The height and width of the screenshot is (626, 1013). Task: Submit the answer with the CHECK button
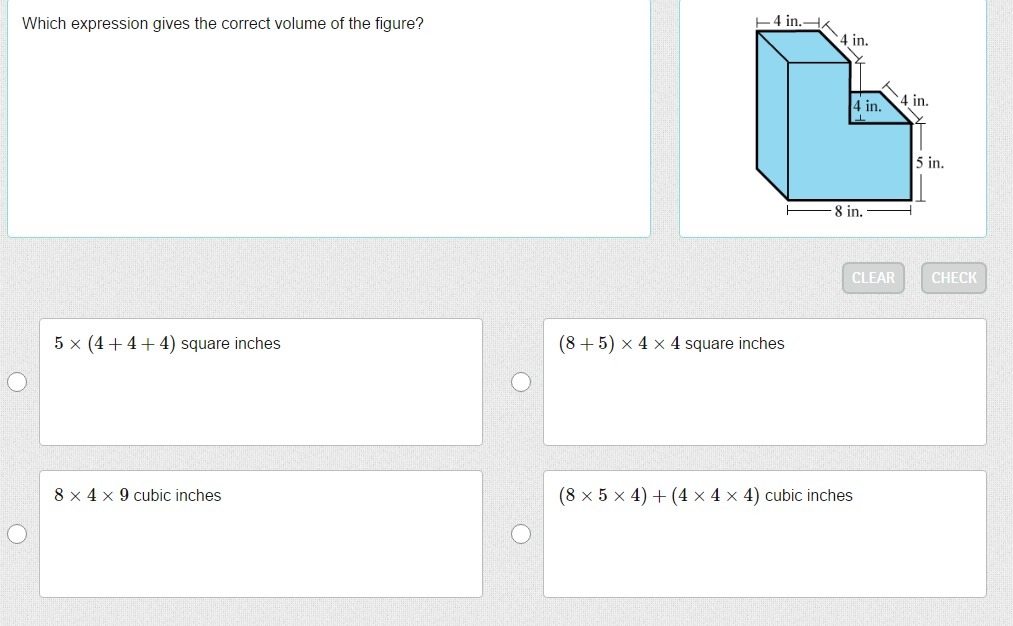tap(954, 278)
